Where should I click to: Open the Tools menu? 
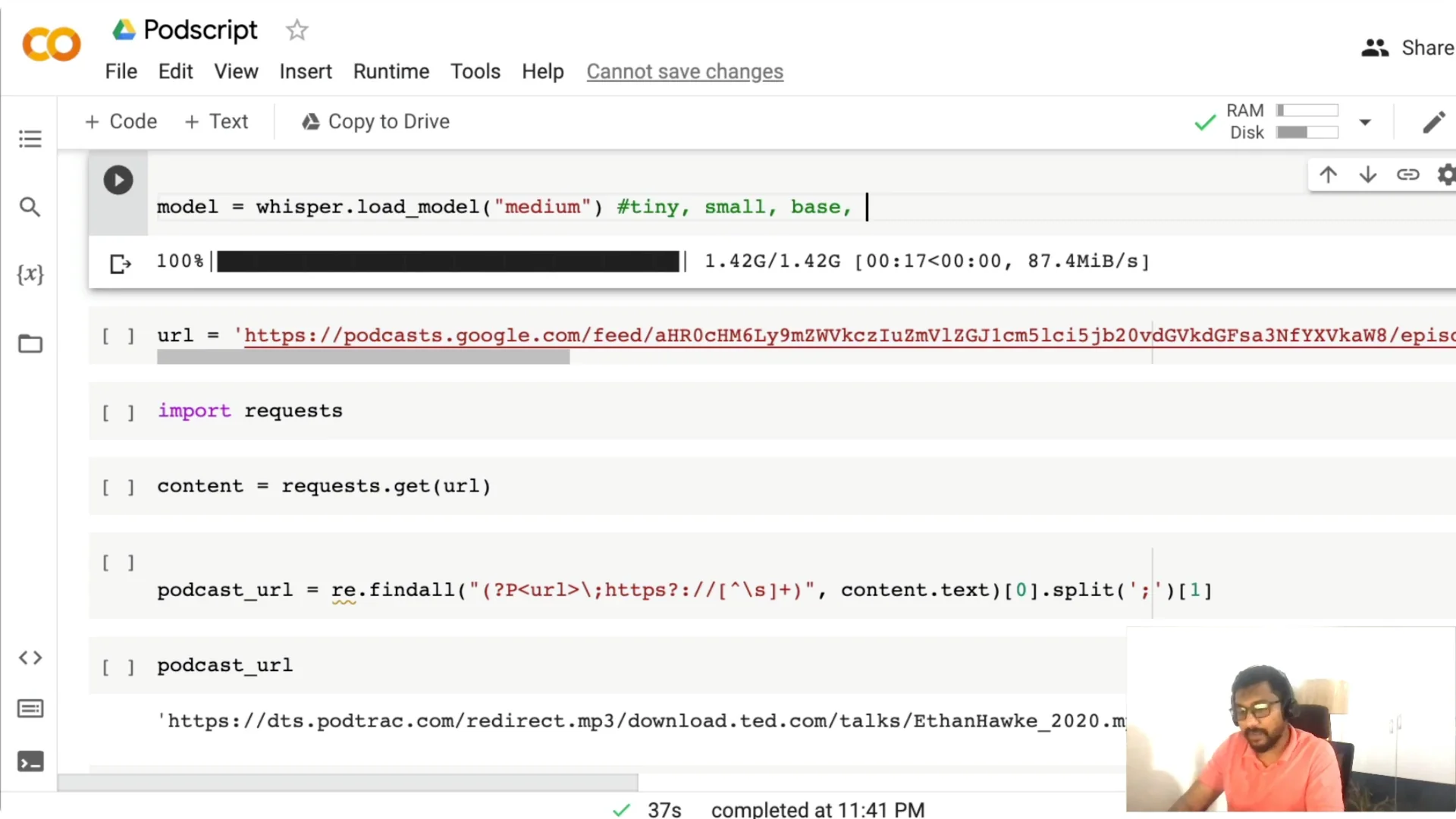(475, 71)
